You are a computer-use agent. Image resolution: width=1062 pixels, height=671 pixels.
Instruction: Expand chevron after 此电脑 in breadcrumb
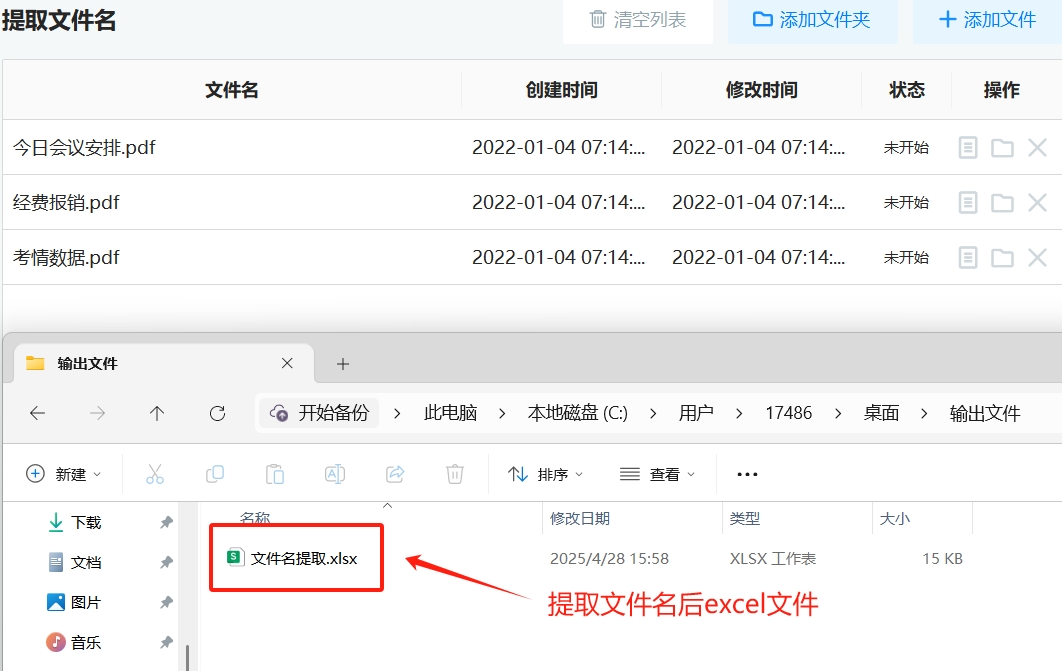click(502, 414)
